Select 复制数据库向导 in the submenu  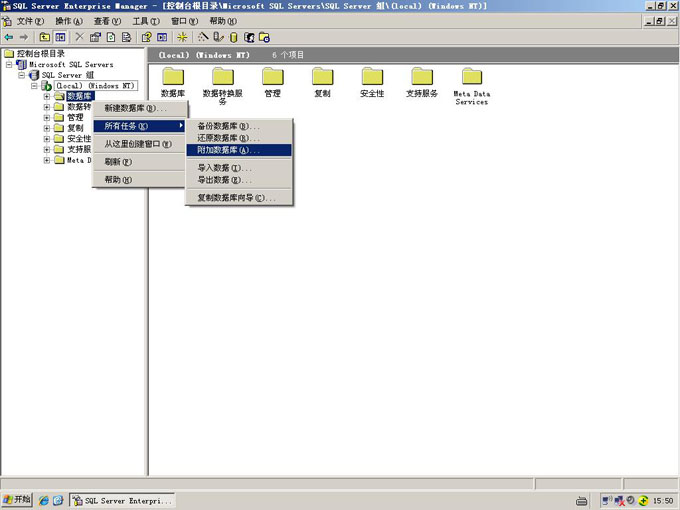click(x=239, y=198)
